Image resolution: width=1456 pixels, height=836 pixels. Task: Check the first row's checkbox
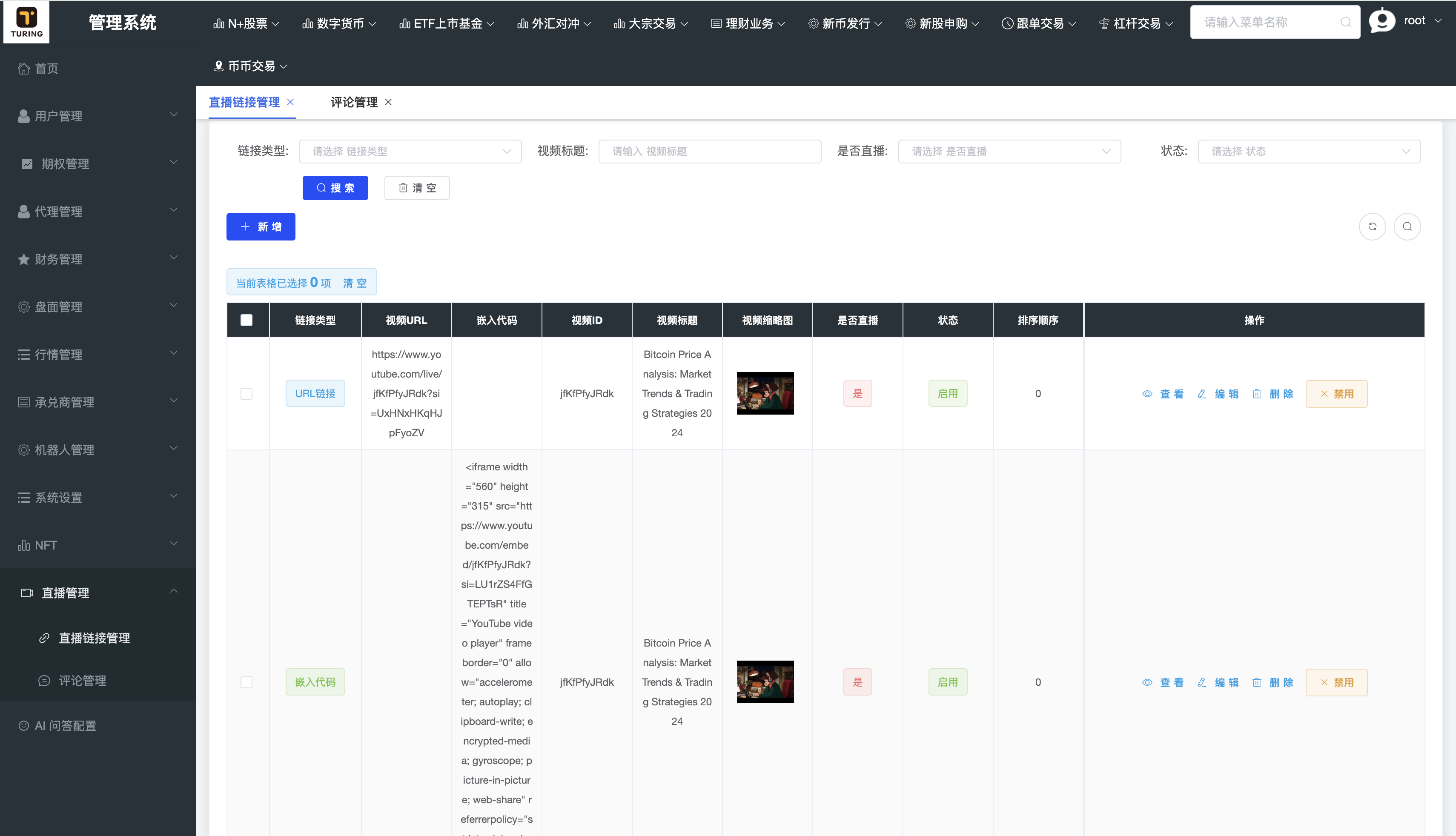tap(247, 394)
